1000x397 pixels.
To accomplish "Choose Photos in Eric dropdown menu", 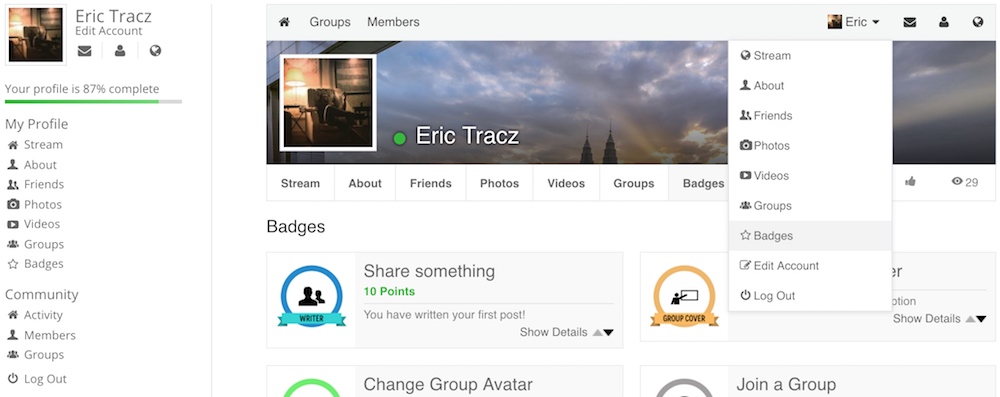I will (x=810, y=146).
